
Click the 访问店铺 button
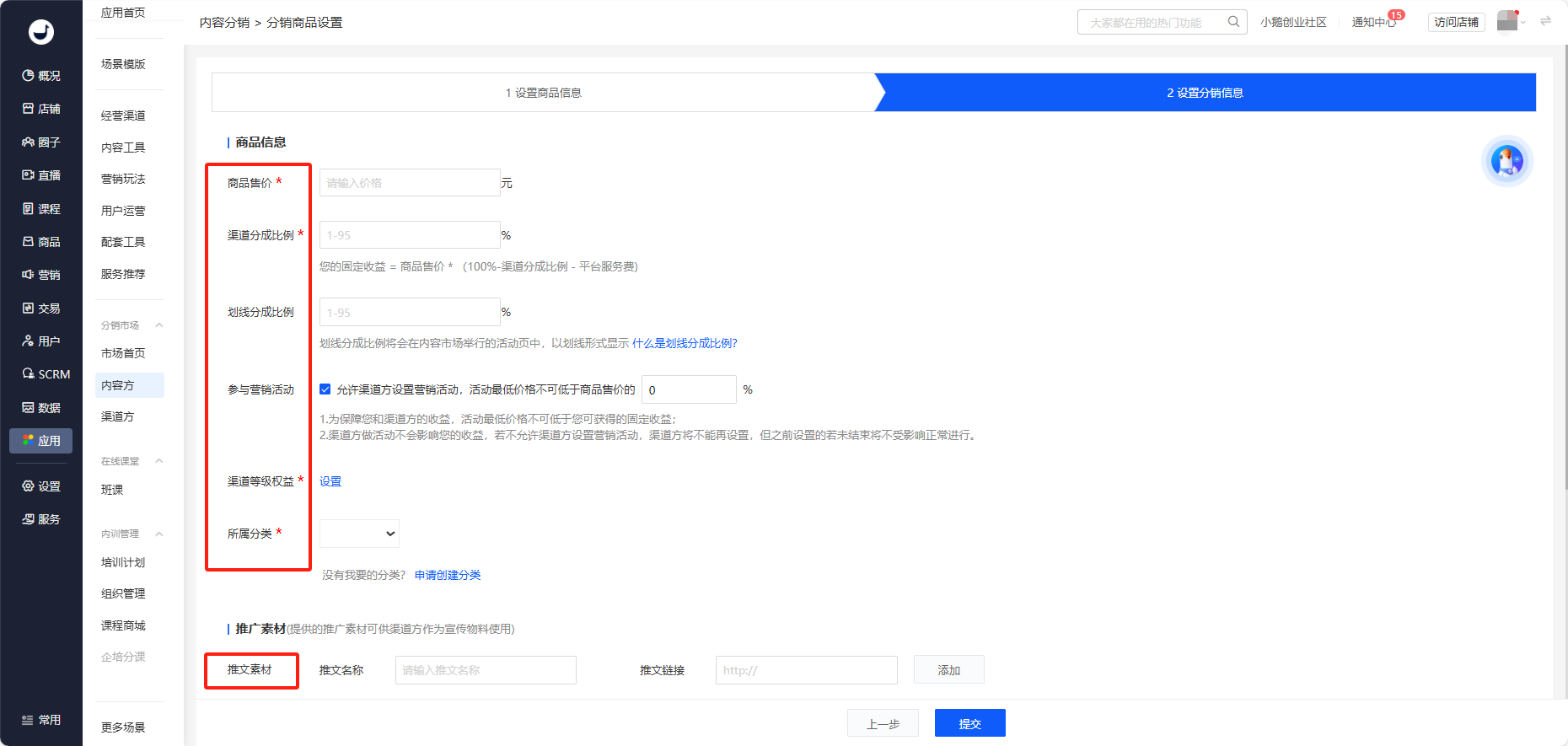click(x=1457, y=22)
